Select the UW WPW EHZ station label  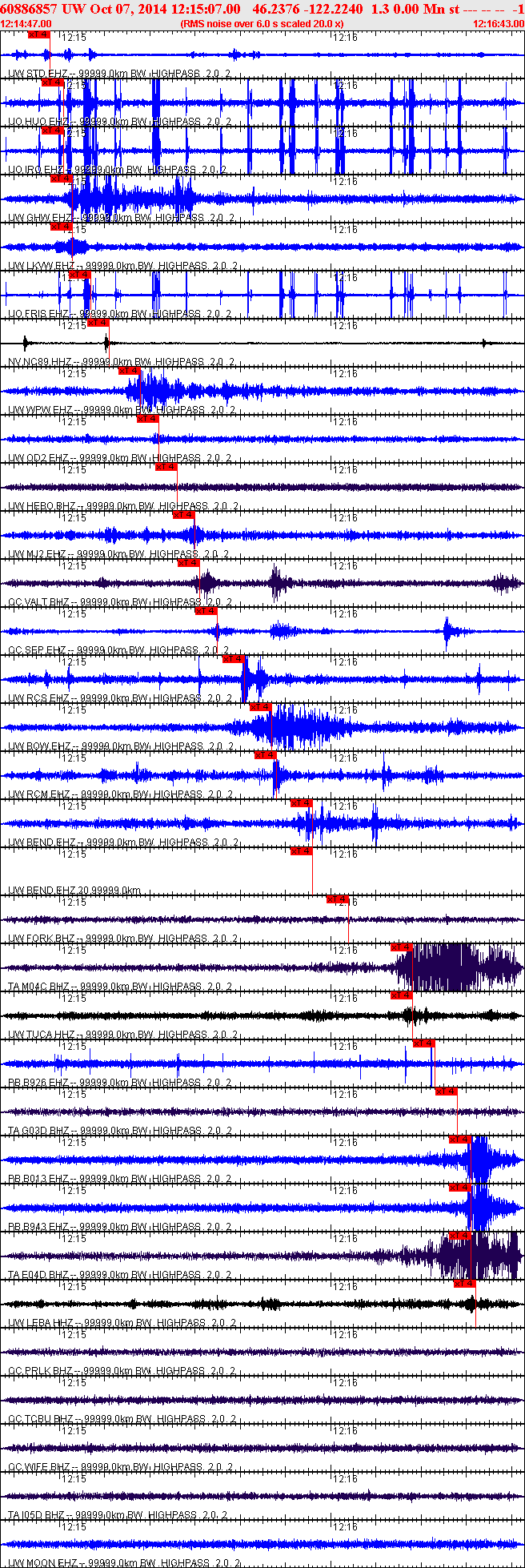pos(122,410)
